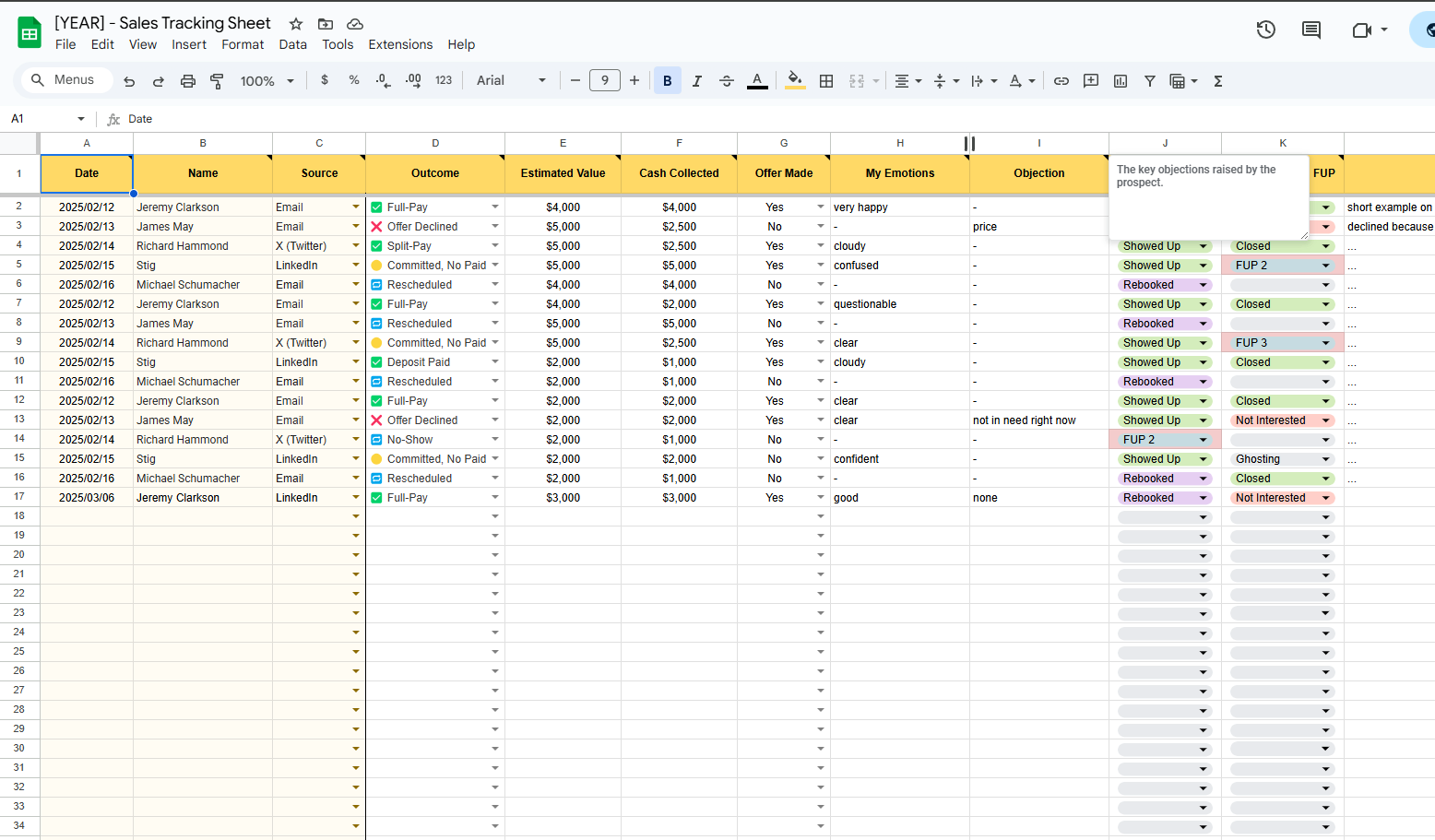This screenshot has width=1435, height=840.
Task: Toggle strikethrough formatting button
Action: point(727,81)
